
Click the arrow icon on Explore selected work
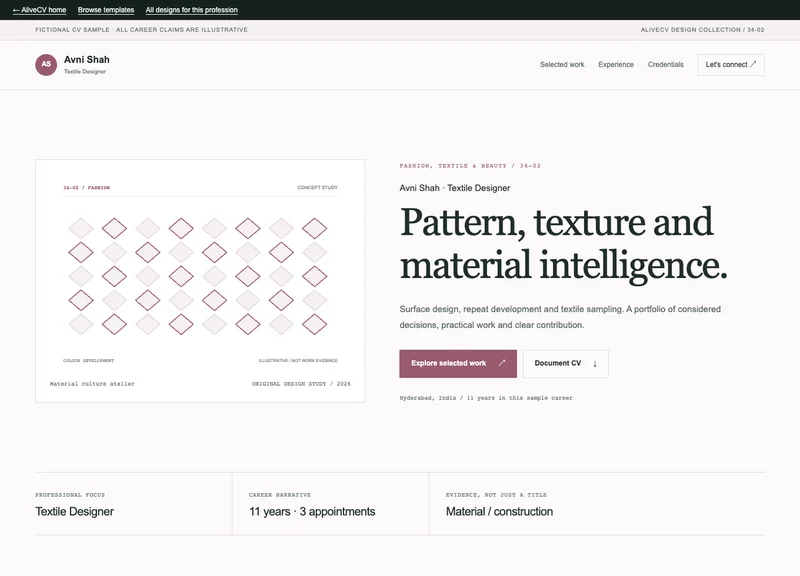(x=502, y=363)
